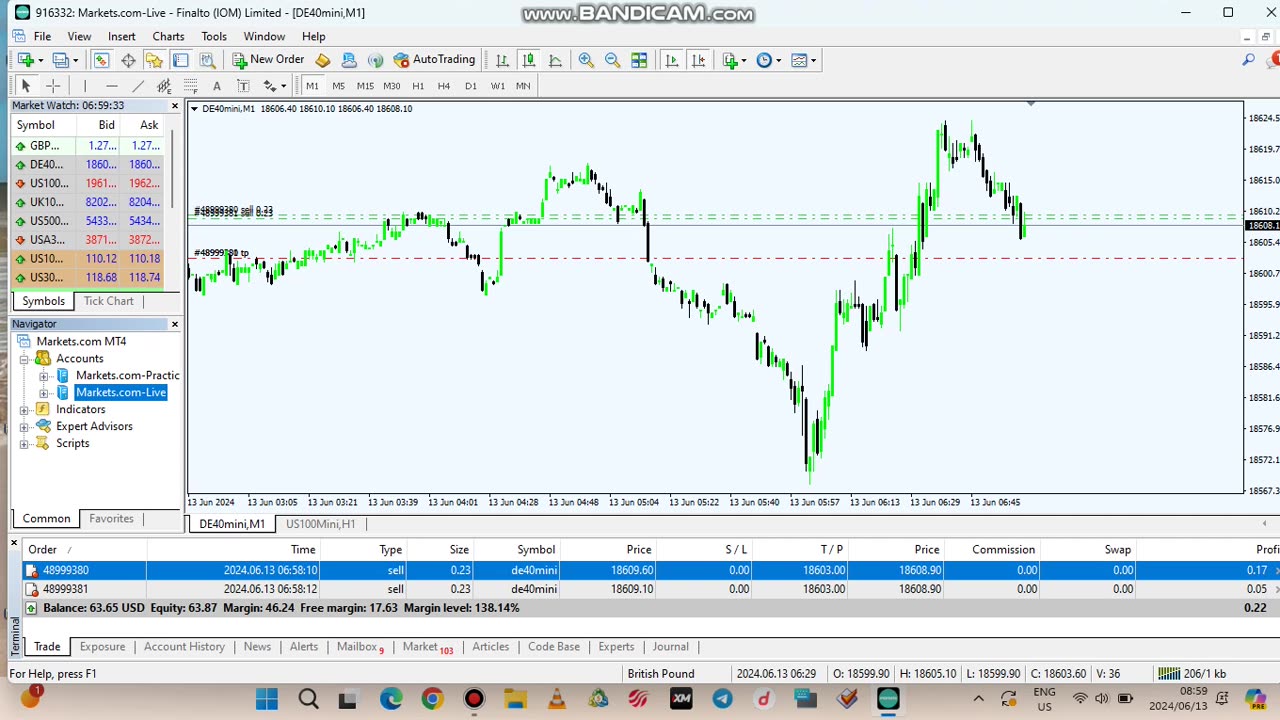Expand the Indicators tree node

[24, 410]
